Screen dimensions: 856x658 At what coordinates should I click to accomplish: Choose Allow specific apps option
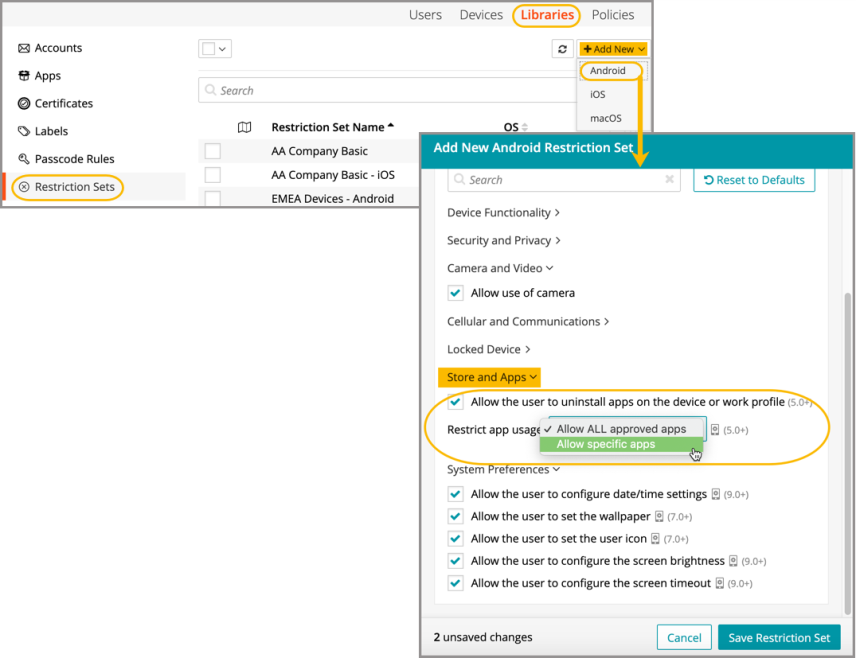pyautogui.click(x=606, y=445)
